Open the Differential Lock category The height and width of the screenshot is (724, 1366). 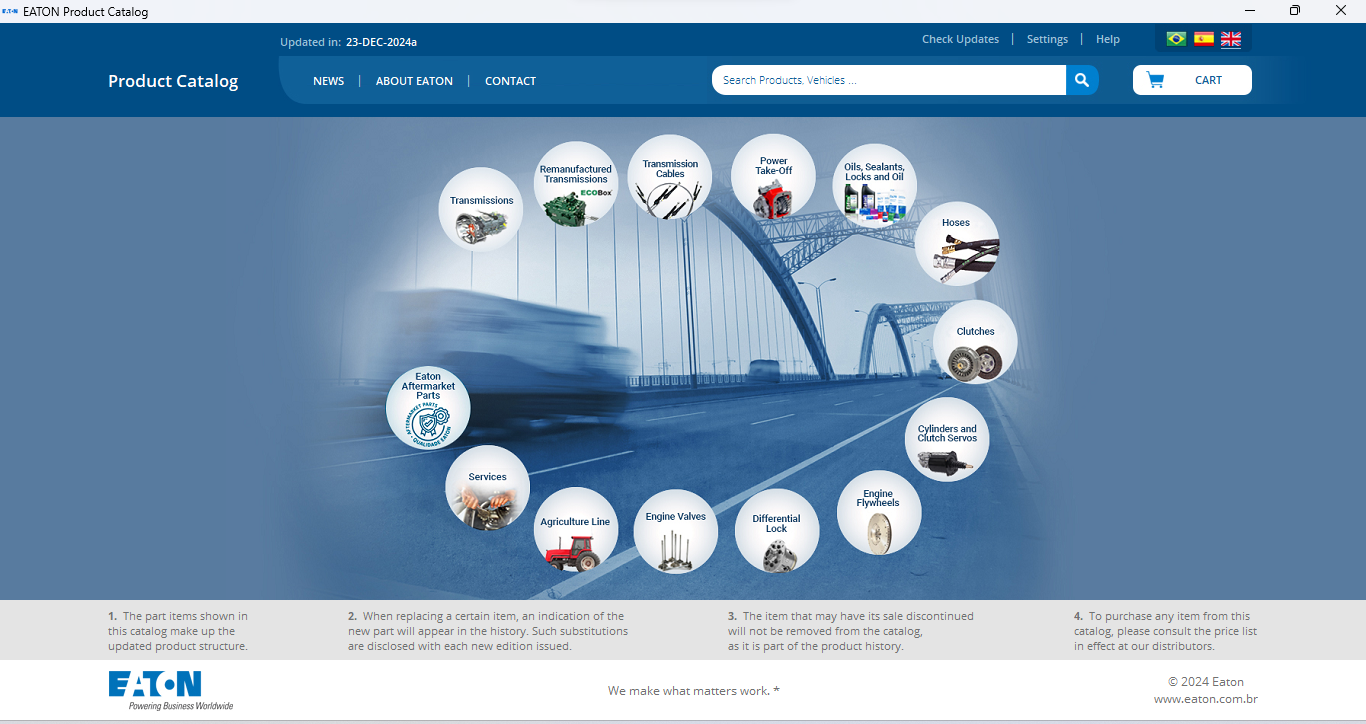point(777,531)
